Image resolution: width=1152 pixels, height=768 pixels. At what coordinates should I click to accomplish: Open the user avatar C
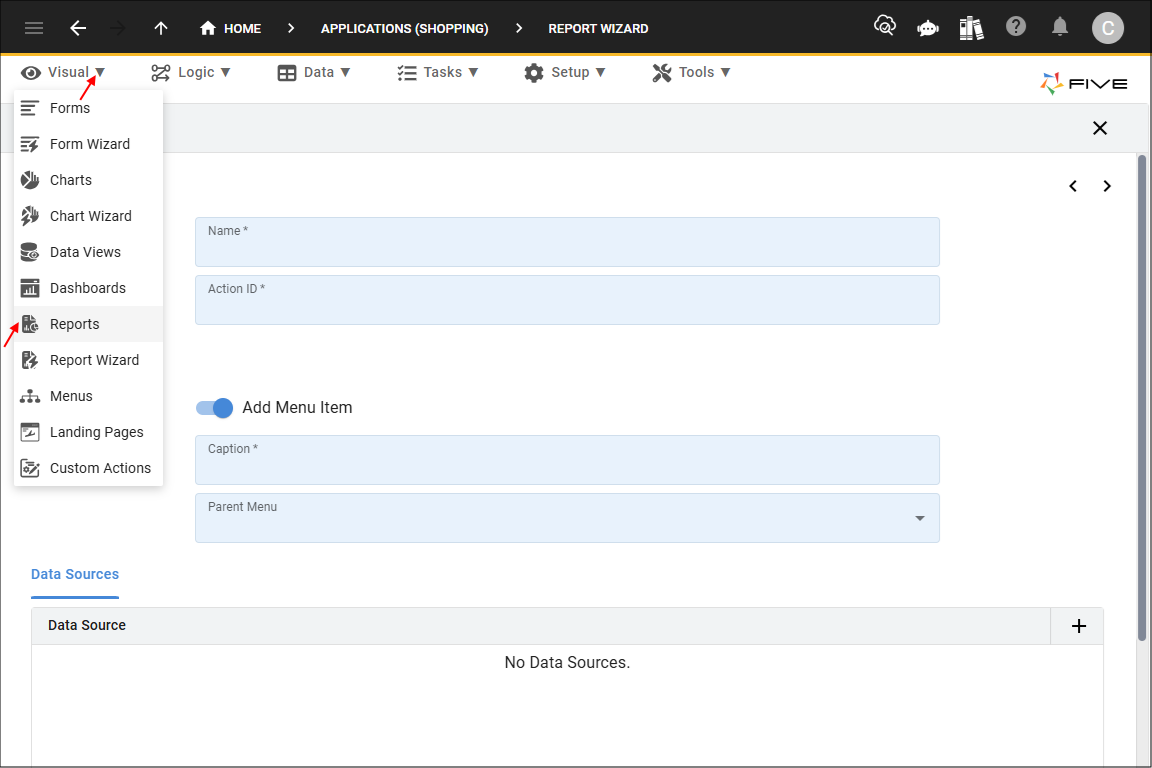coord(1107,29)
